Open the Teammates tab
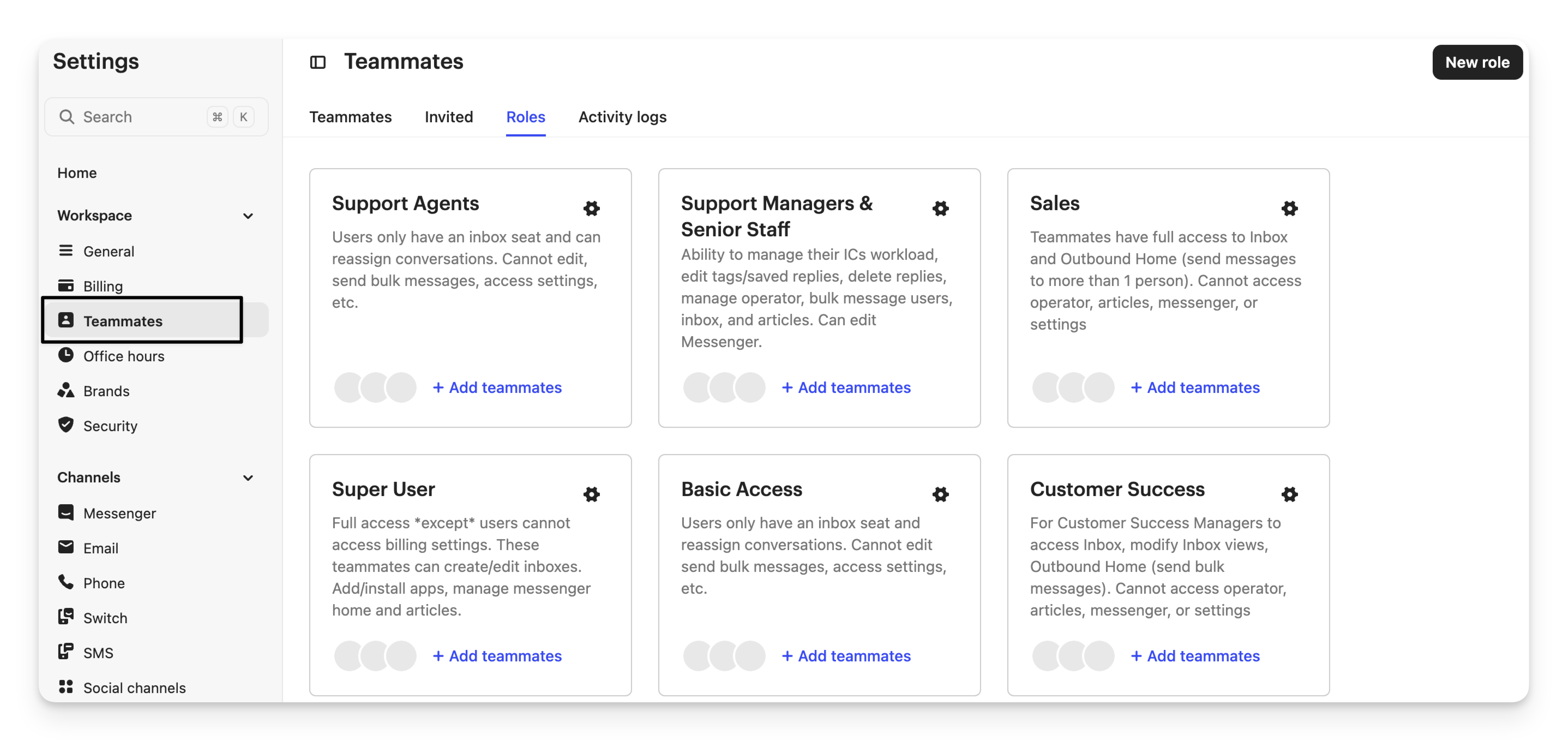Image resolution: width=1568 pixels, height=741 pixels. [350, 117]
